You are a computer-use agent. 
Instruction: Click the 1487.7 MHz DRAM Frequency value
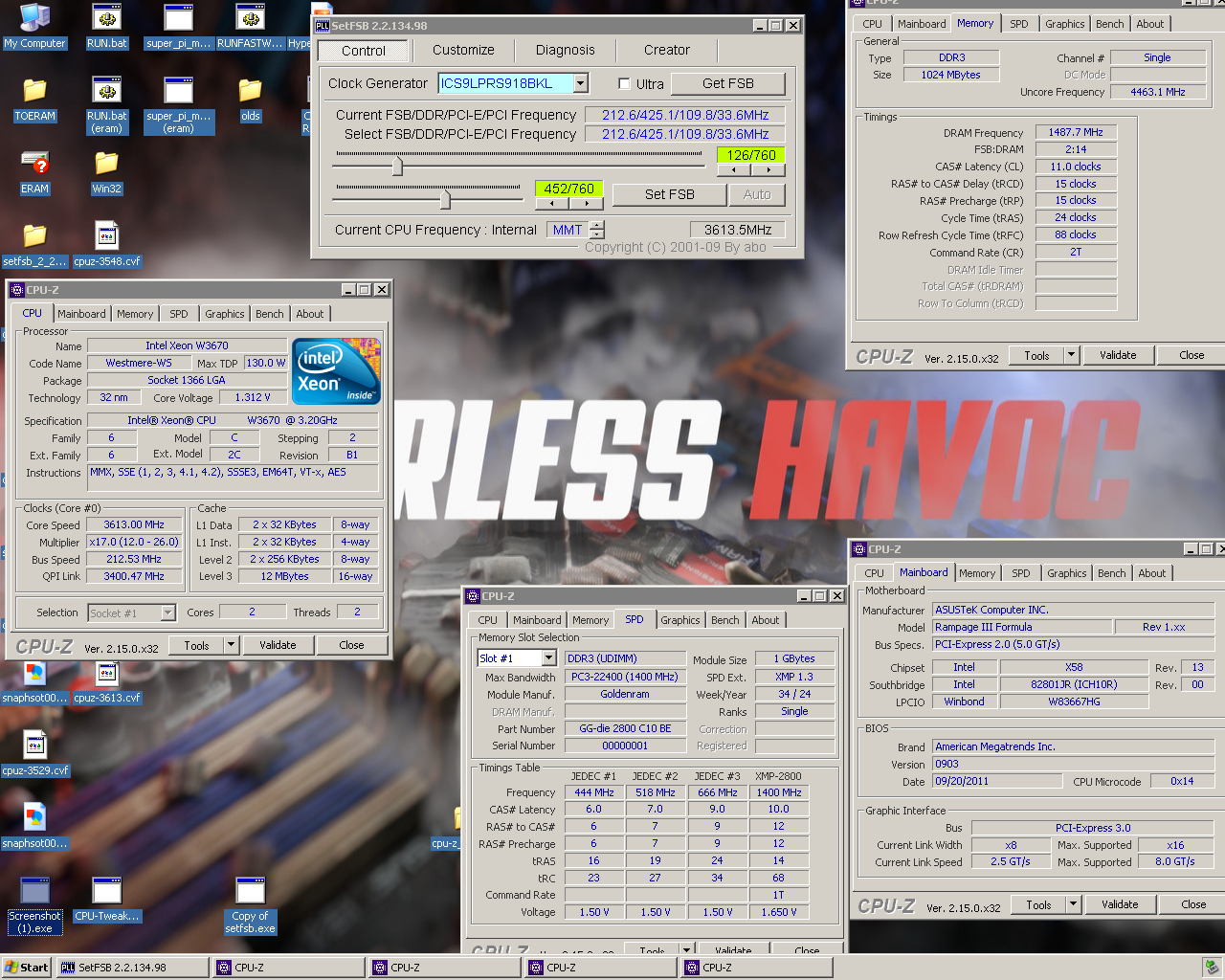[1076, 132]
